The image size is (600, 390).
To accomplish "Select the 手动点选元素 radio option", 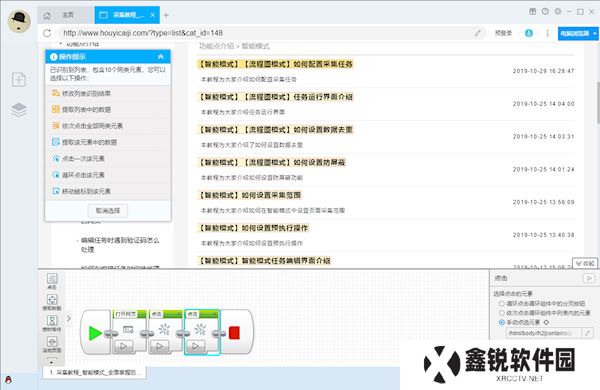I will click(x=502, y=323).
